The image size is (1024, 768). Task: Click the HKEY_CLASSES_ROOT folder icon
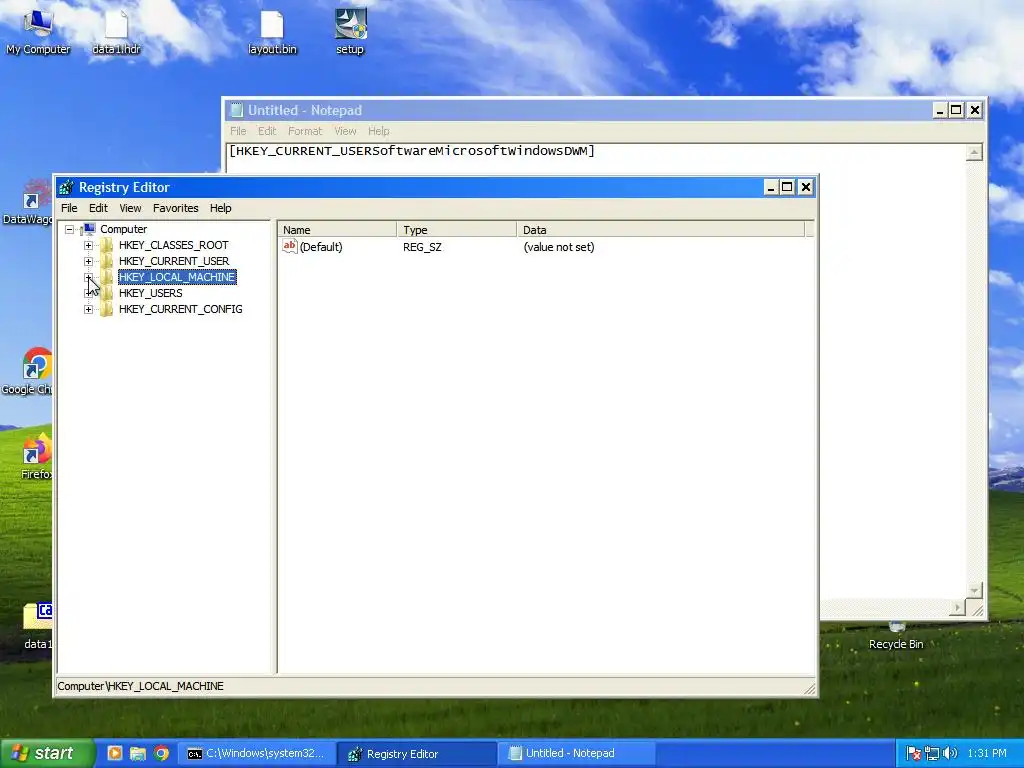[x=106, y=245]
